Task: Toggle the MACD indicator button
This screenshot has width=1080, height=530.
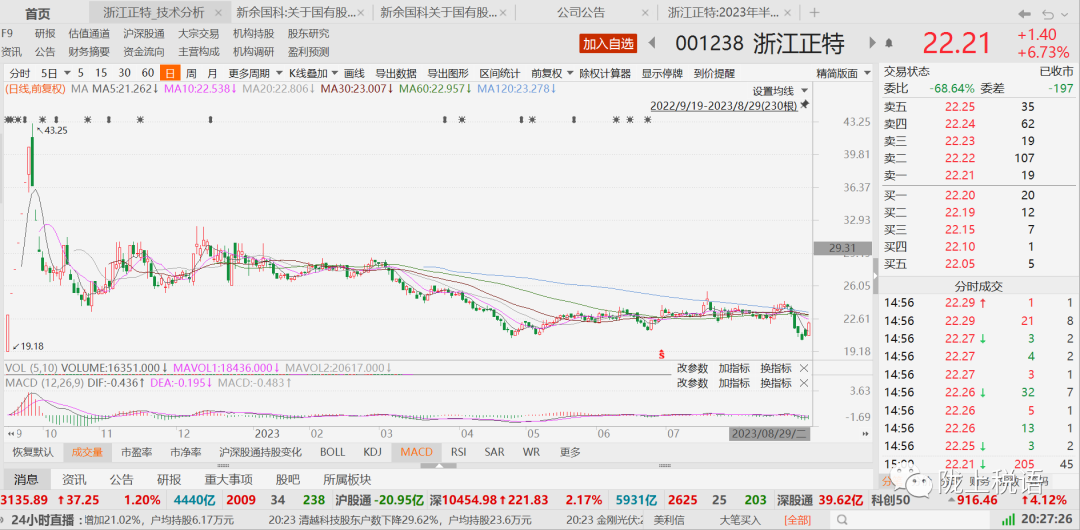Action: coord(417,452)
